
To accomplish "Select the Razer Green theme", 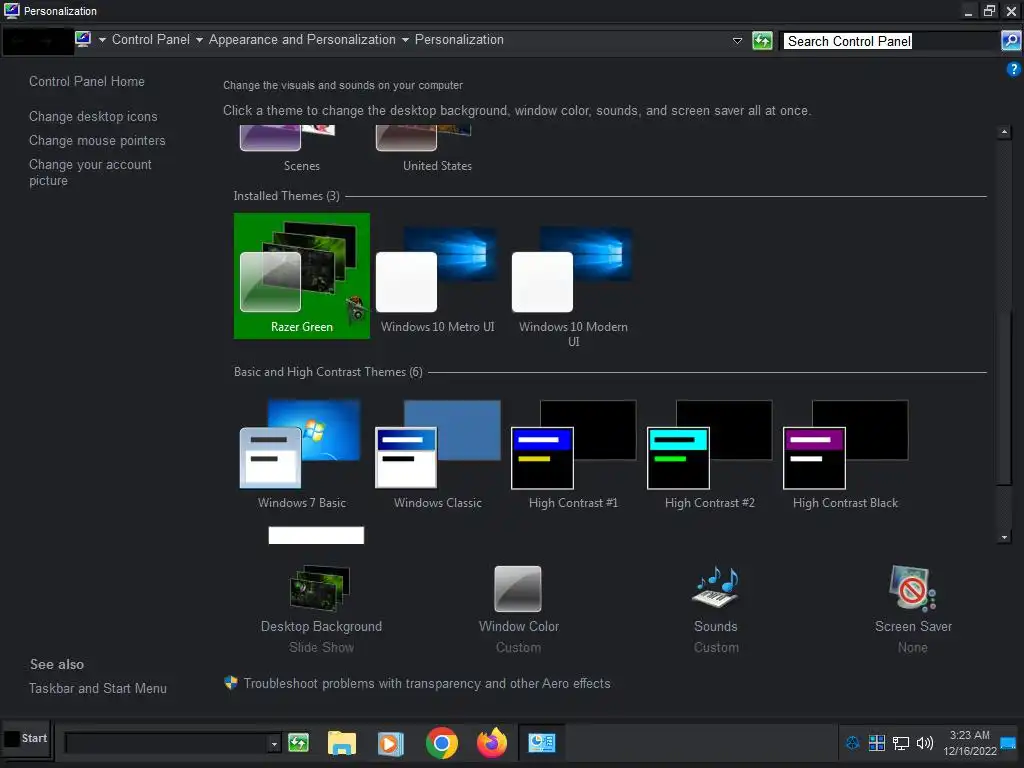I will [302, 276].
